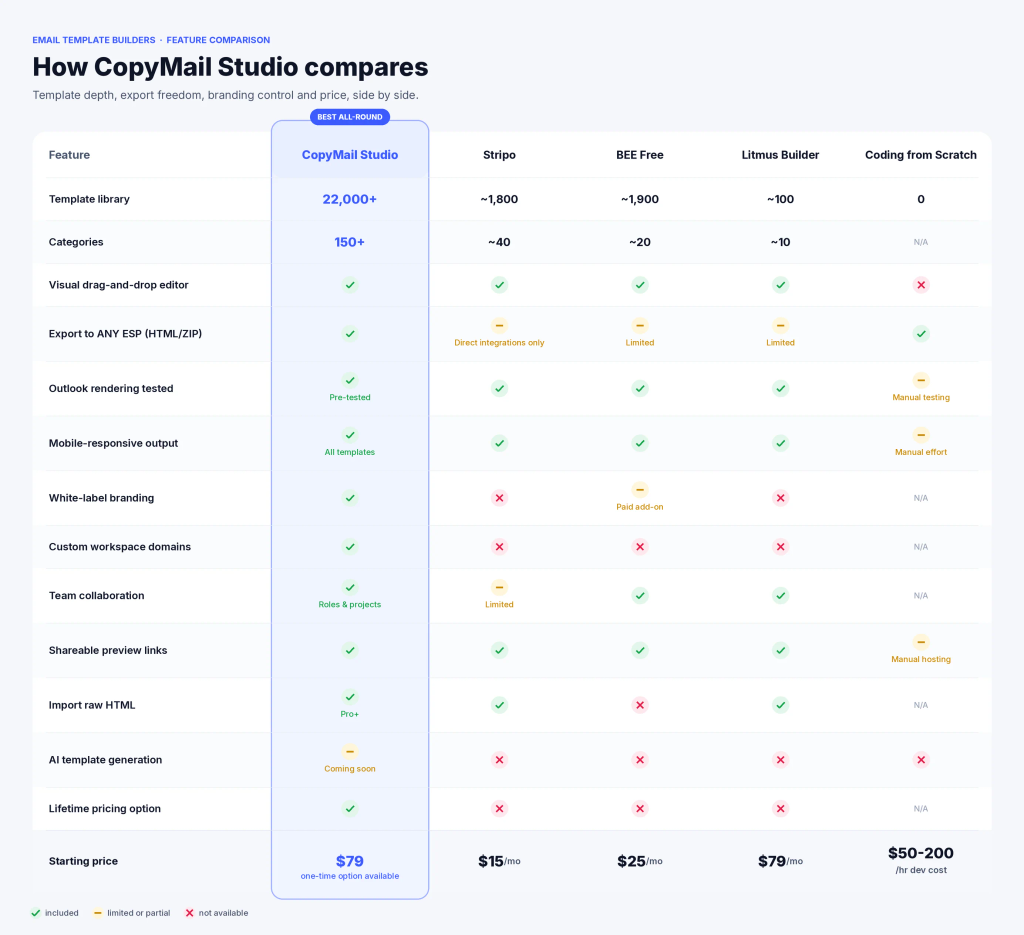
Task: Click the one-time option available text
Action: [x=350, y=876]
